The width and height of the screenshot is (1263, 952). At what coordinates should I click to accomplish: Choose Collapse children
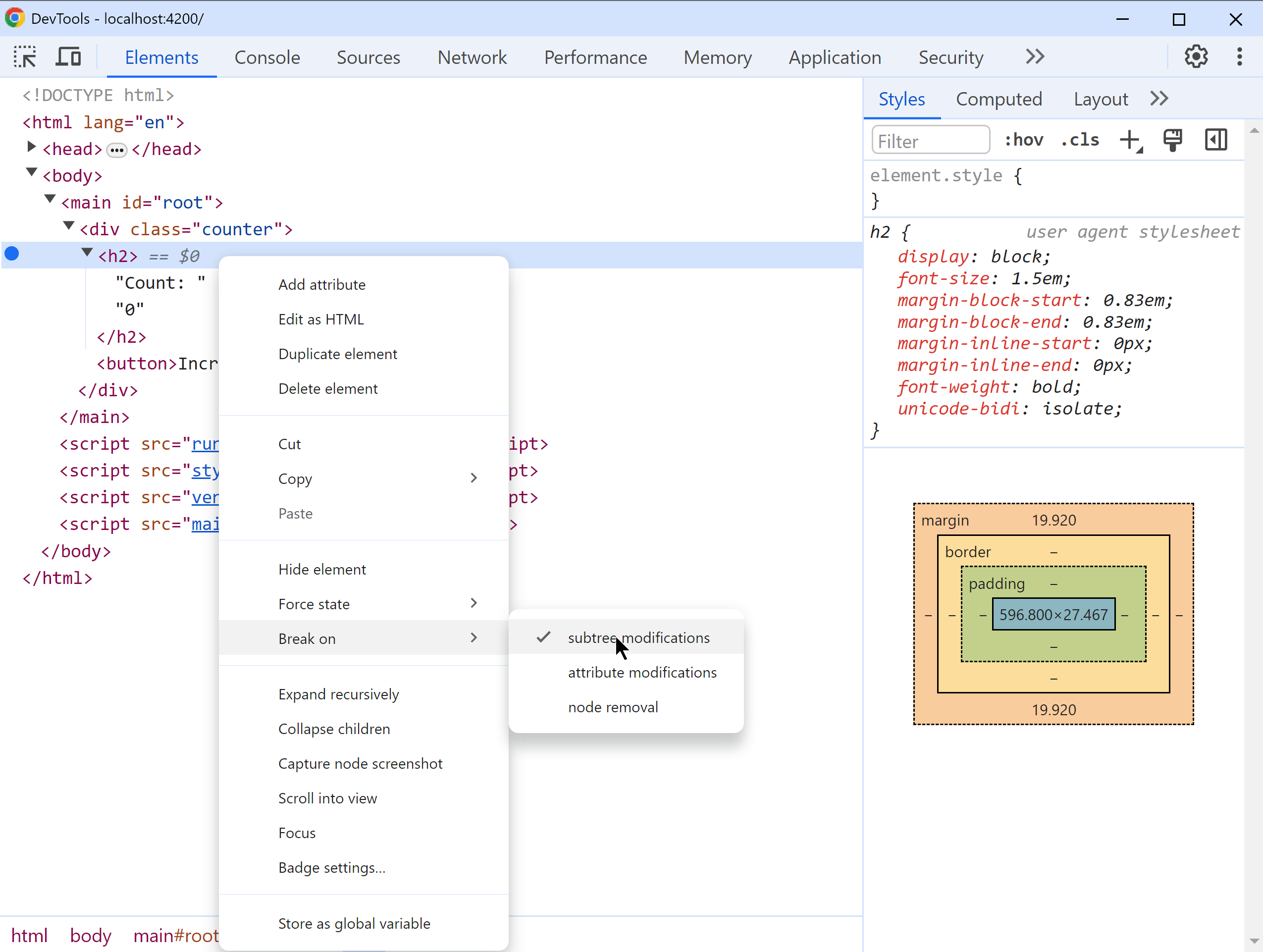click(x=364, y=729)
